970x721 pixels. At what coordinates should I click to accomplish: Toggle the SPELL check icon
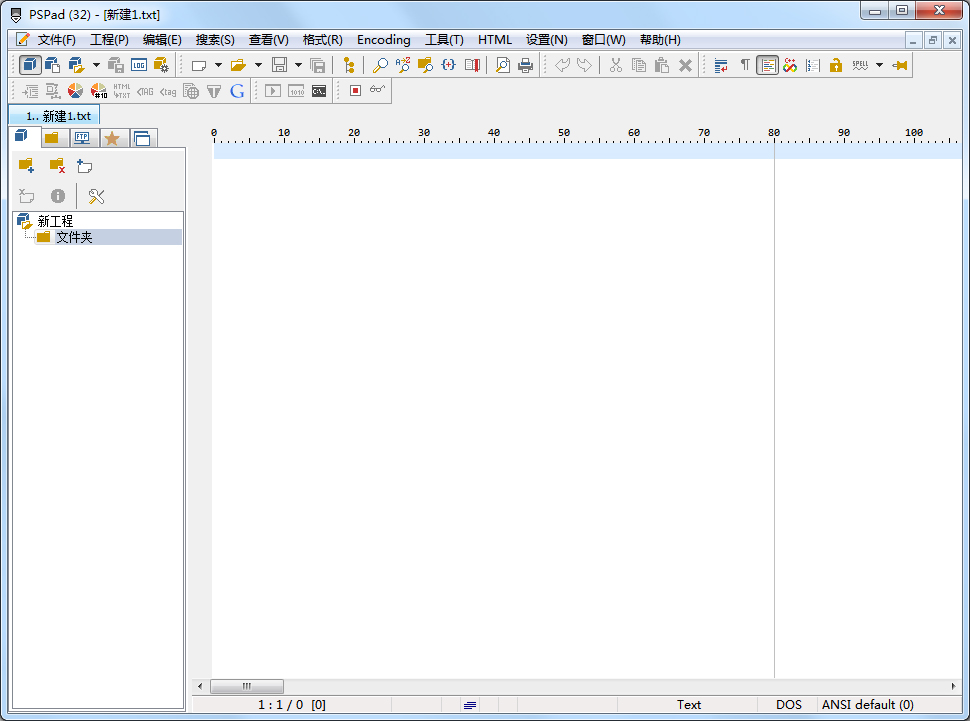coord(860,65)
